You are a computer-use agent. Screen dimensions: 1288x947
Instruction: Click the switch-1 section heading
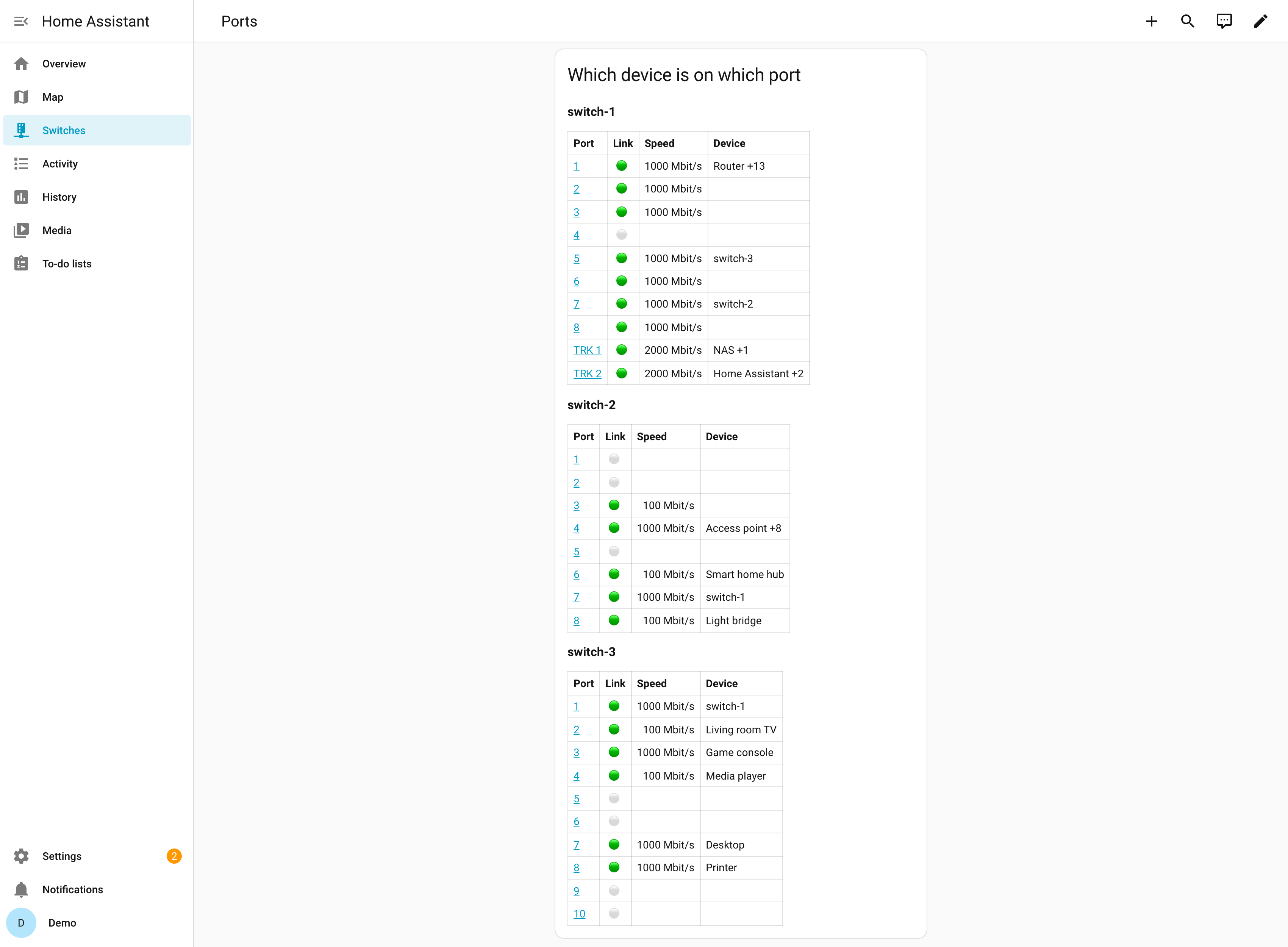[x=591, y=112]
